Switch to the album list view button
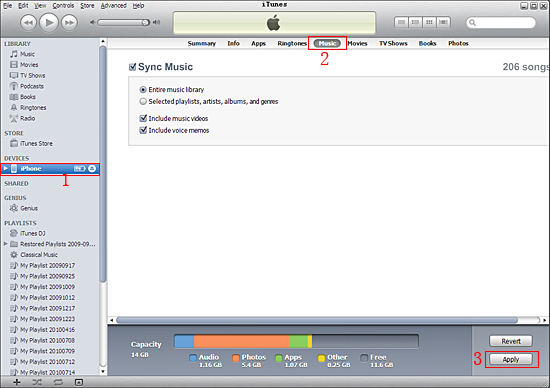The image size is (550, 388). coord(415,22)
